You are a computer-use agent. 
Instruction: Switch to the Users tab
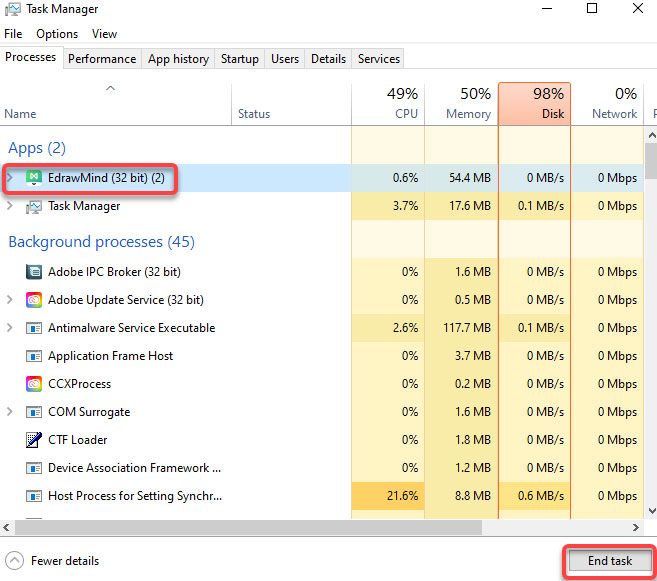[285, 59]
